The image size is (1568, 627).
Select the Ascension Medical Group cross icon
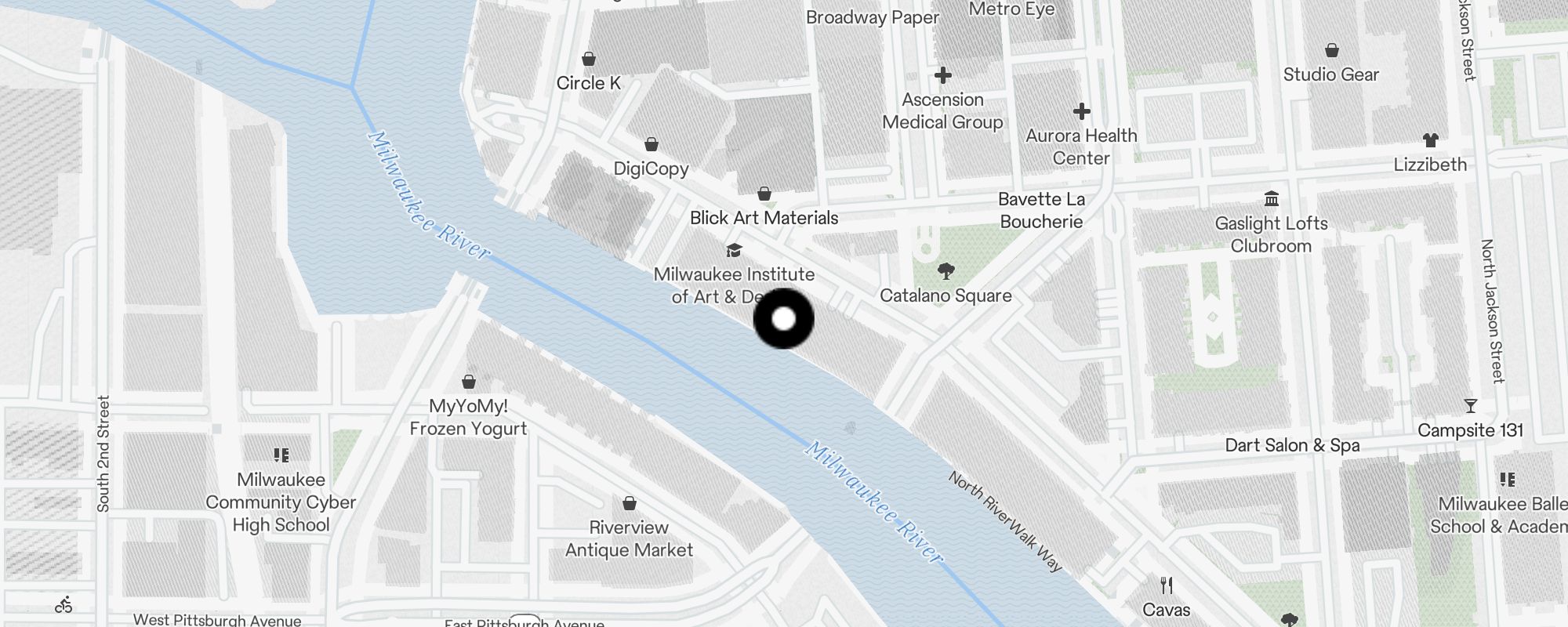click(943, 75)
